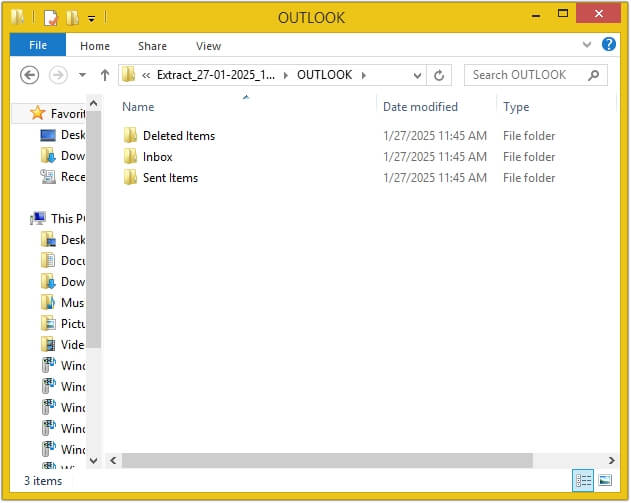Screen dimensions: 631x503
Task: Open the Help question mark icon
Action: [x=609, y=45]
